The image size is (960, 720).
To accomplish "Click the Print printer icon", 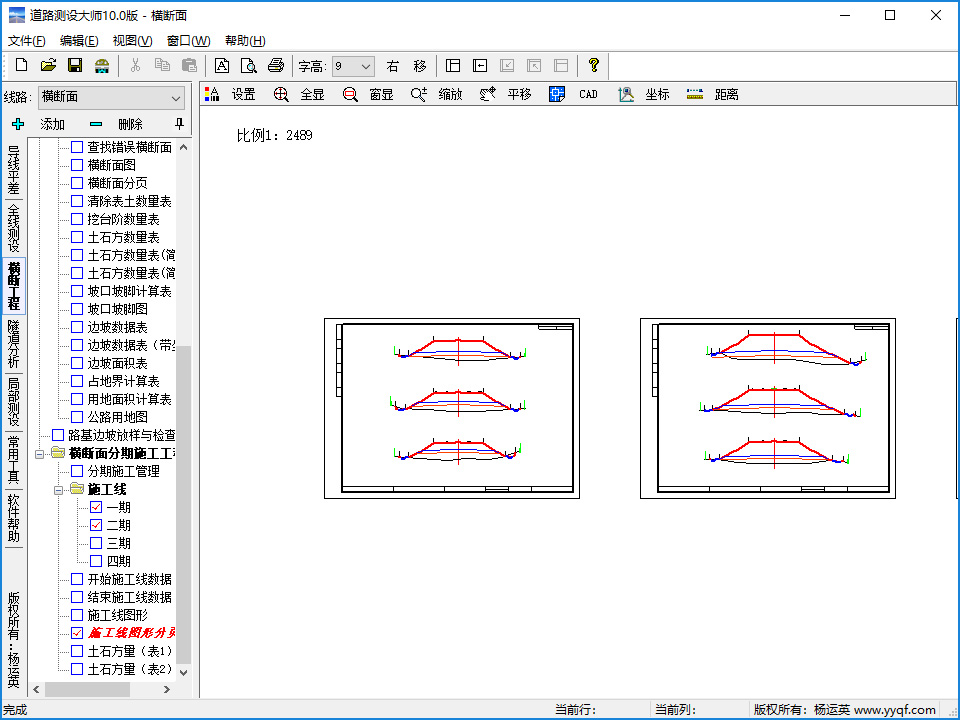I will coord(276,65).
